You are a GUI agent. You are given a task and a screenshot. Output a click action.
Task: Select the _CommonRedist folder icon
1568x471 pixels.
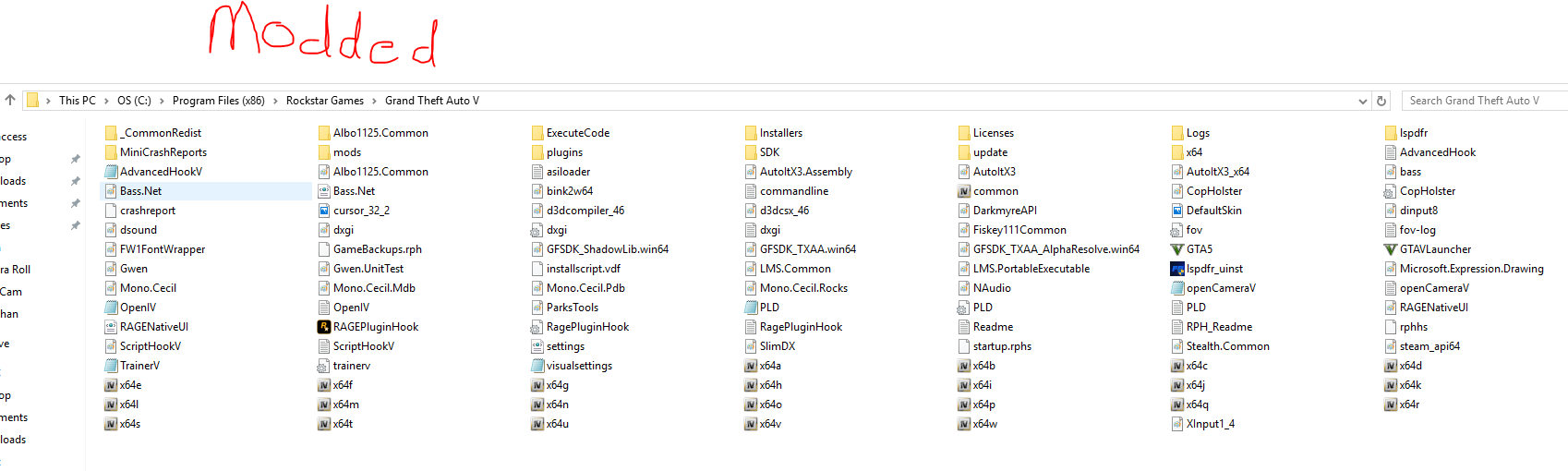[x=111, y=133]
